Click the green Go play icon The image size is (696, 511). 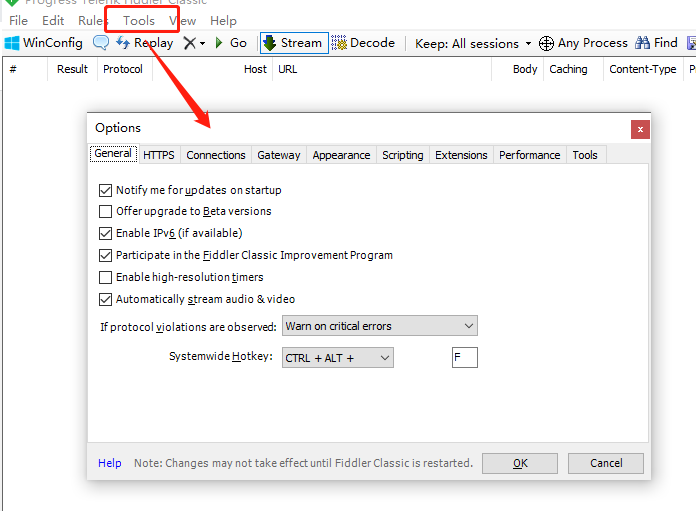218,43
